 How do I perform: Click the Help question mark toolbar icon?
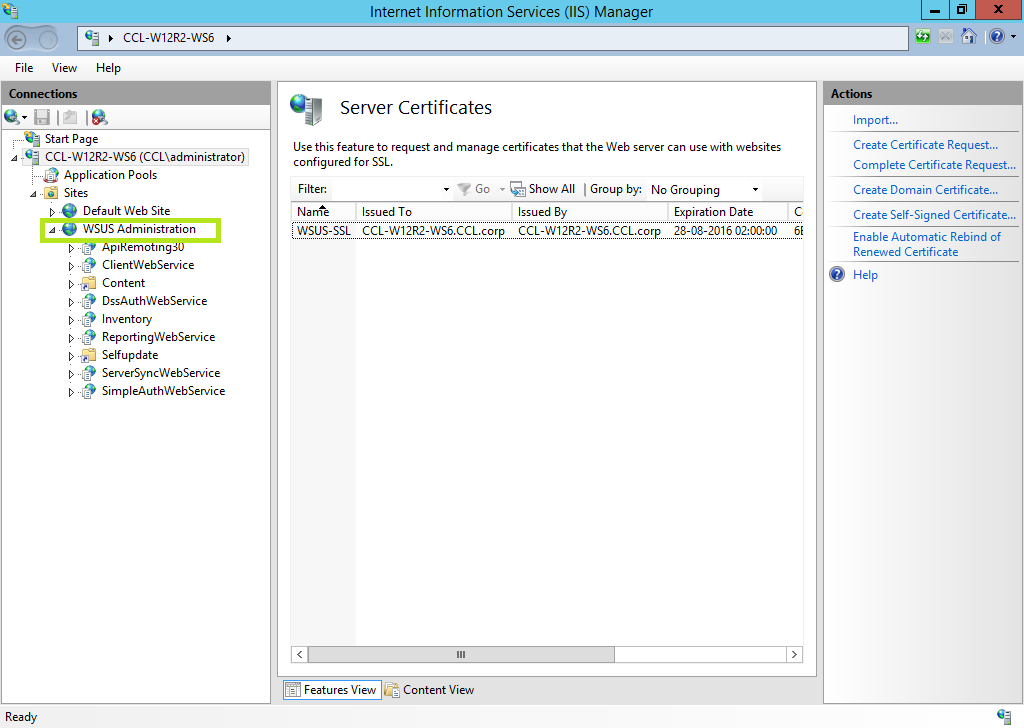[995, 37]
